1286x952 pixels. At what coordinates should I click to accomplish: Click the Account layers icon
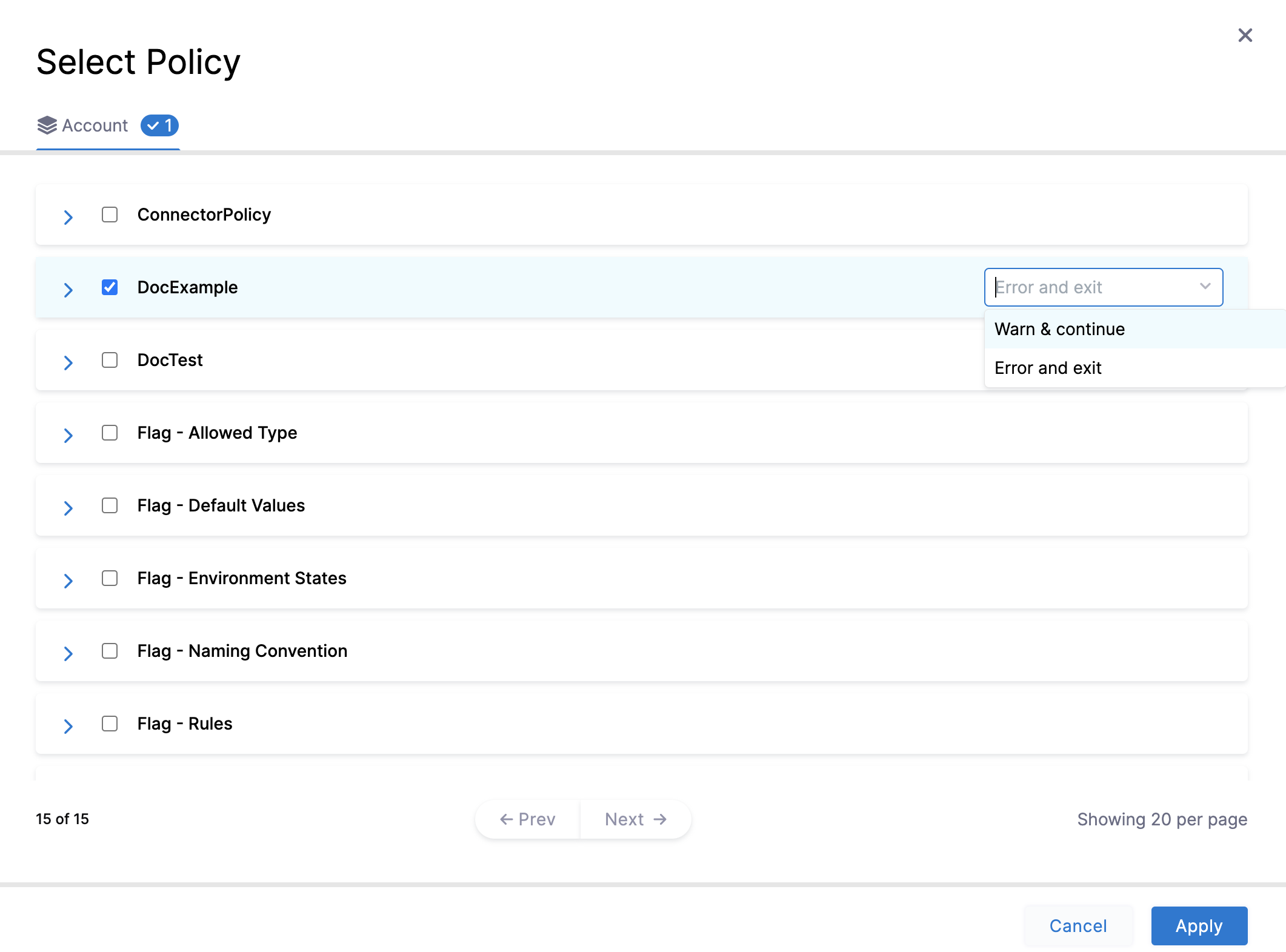[x=47, y=125]
